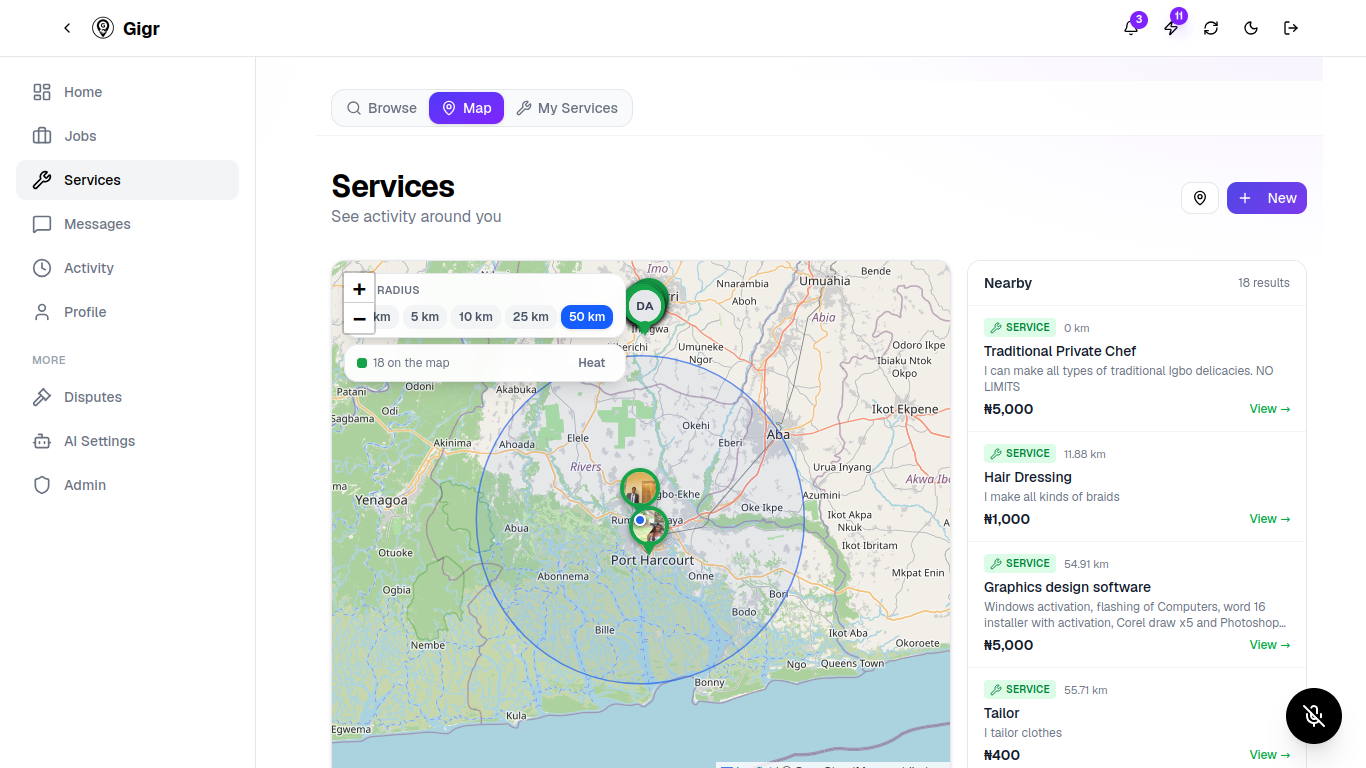The image size is (1366, 768).
Task: Click the Hair Dressing listing title
Action: (1028, 477)
